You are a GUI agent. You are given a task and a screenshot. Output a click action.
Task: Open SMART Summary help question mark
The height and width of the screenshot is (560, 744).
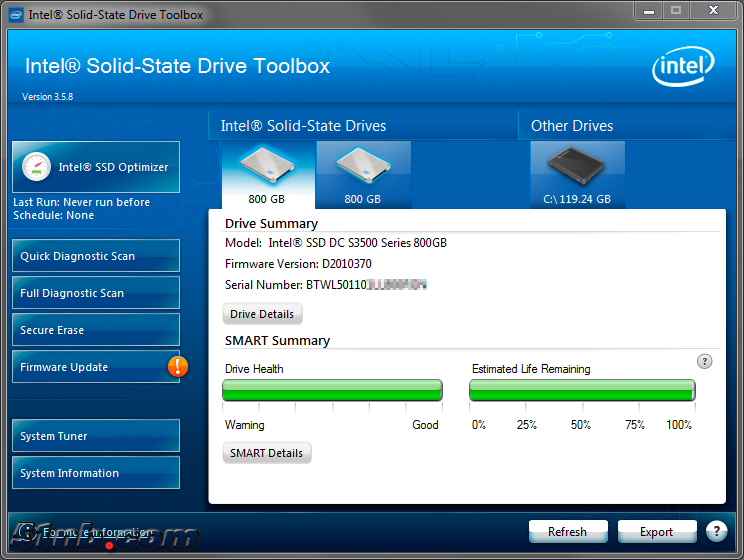click(704, 361)
